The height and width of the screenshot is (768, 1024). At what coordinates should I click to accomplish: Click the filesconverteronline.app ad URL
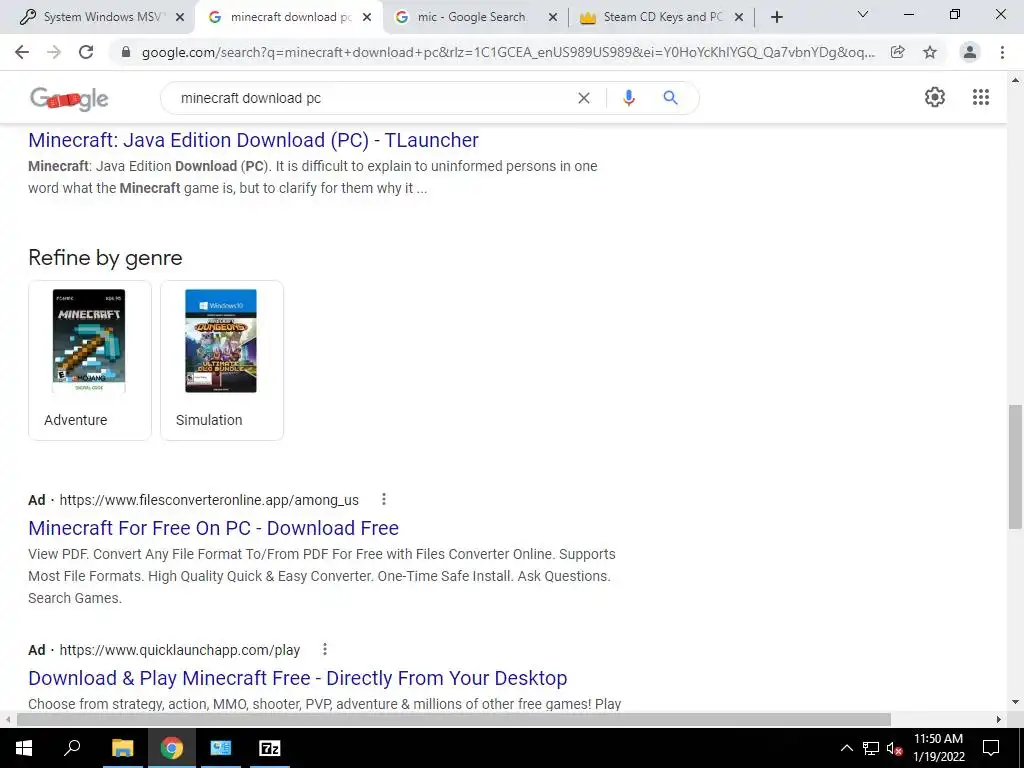209,500
